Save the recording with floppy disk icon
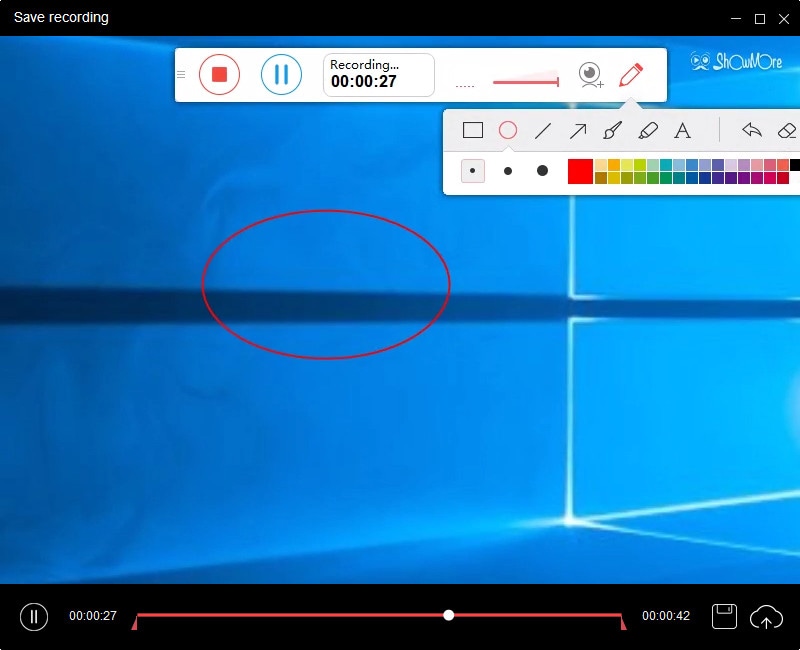The height and width of the screenshot is (650, 800). (724, 616)
